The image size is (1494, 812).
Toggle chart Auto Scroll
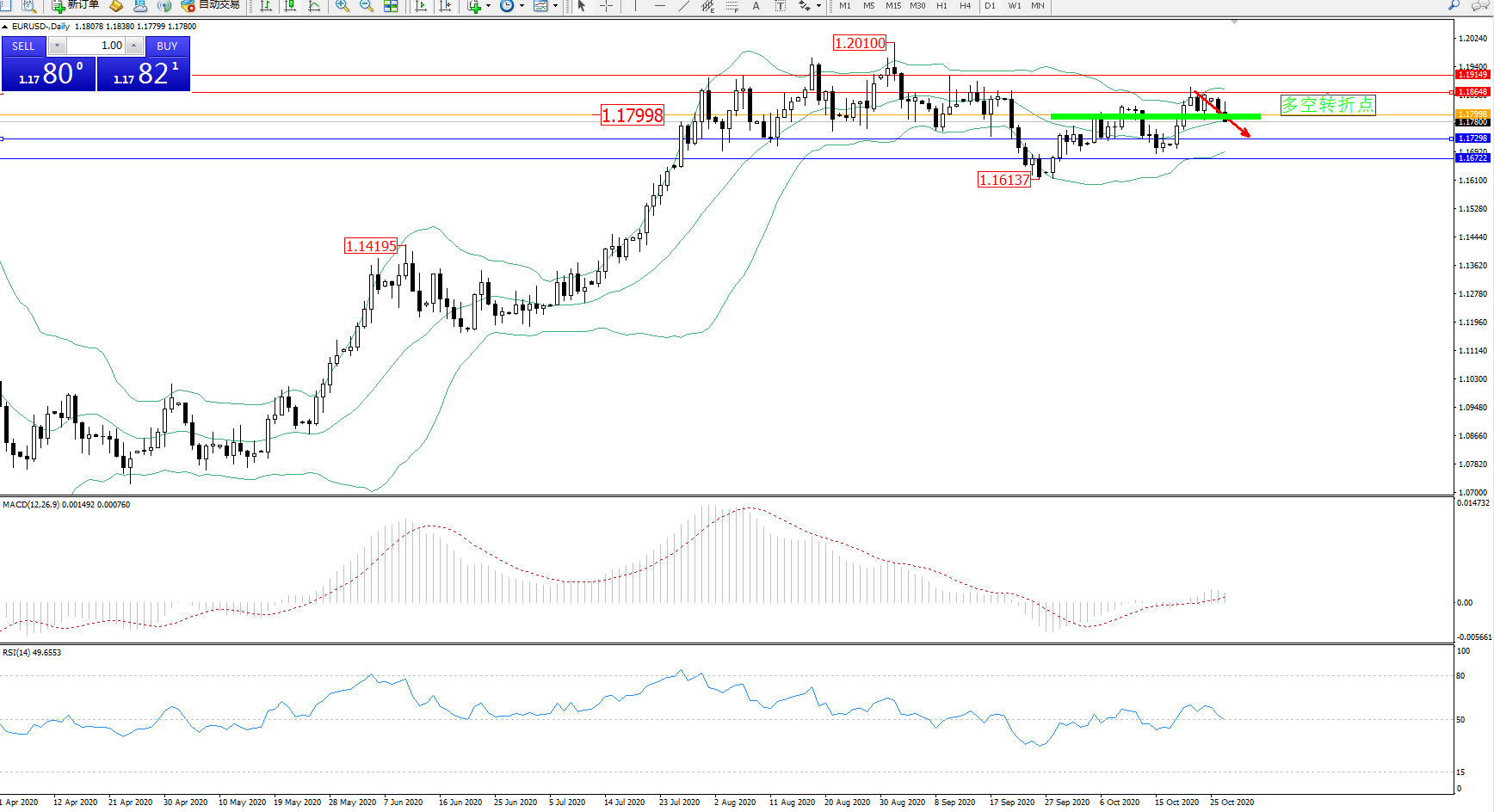[421, 6]
